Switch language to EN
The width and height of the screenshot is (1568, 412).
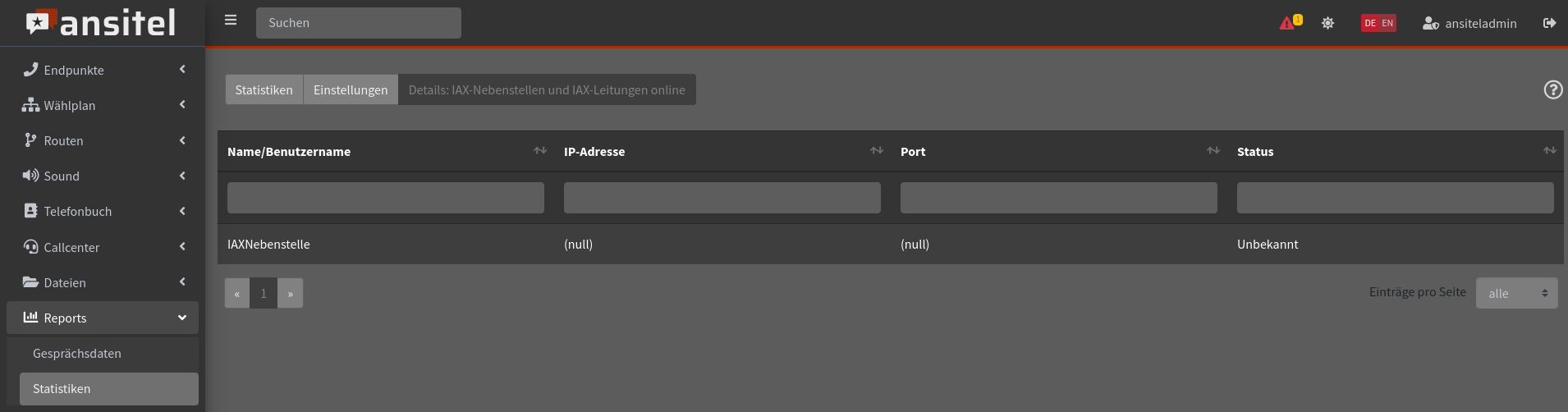(x=1387, y=23)
